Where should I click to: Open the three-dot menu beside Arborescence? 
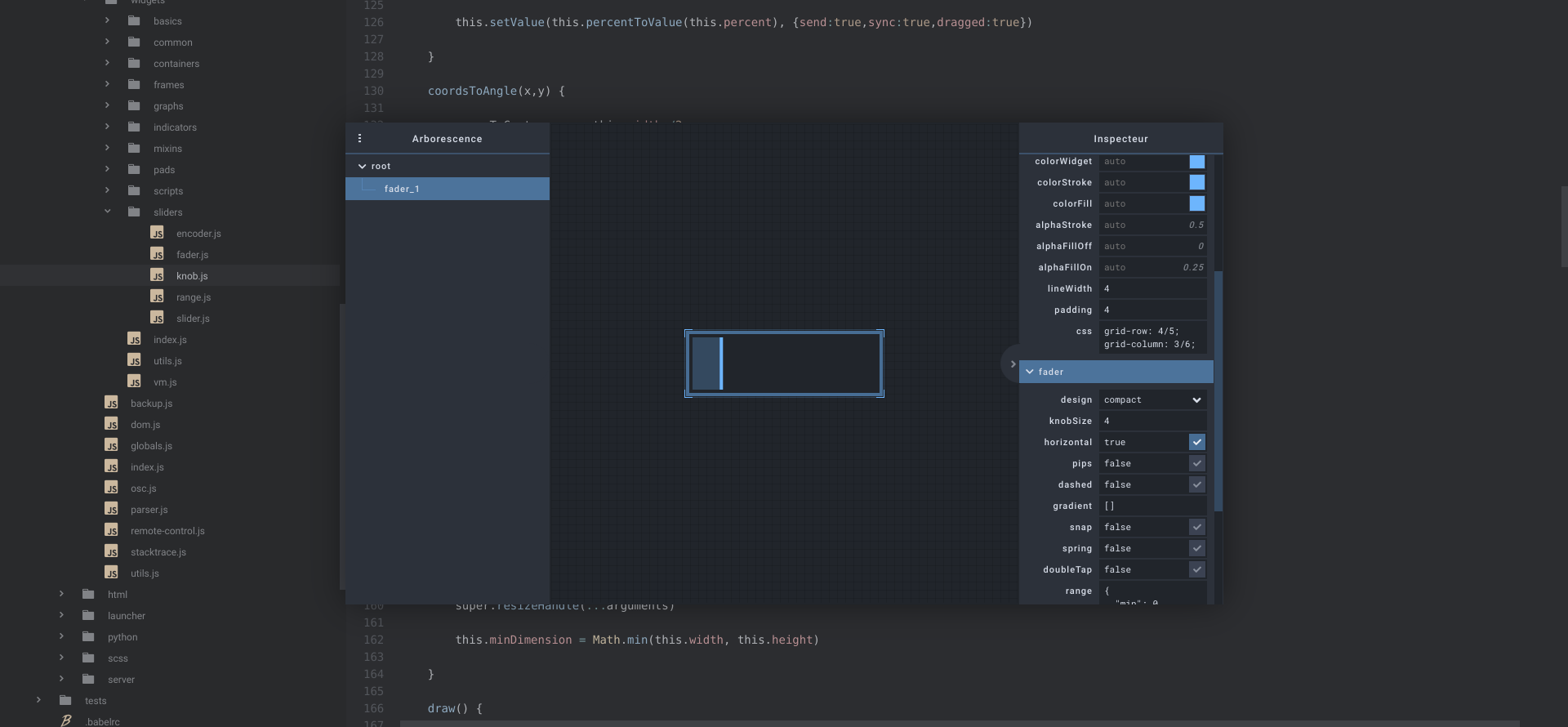click(359, 139)
